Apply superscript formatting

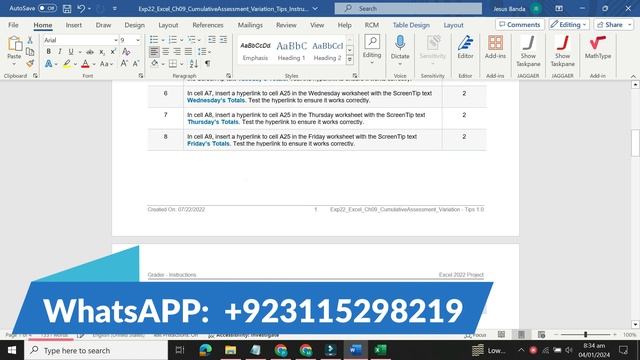pos(113,52)
